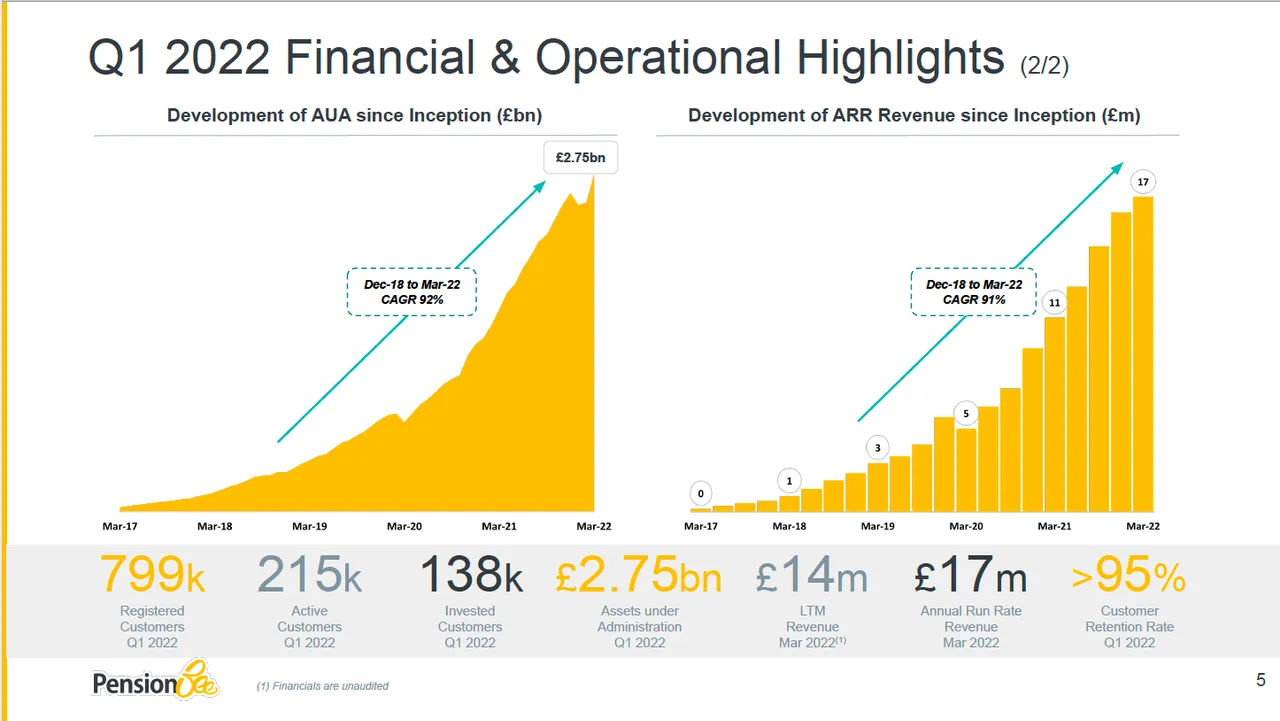Click 'Development of ARR Revenue since Inception (£m)' heading
The image size is (1280, 721).
tap(914, 115)
